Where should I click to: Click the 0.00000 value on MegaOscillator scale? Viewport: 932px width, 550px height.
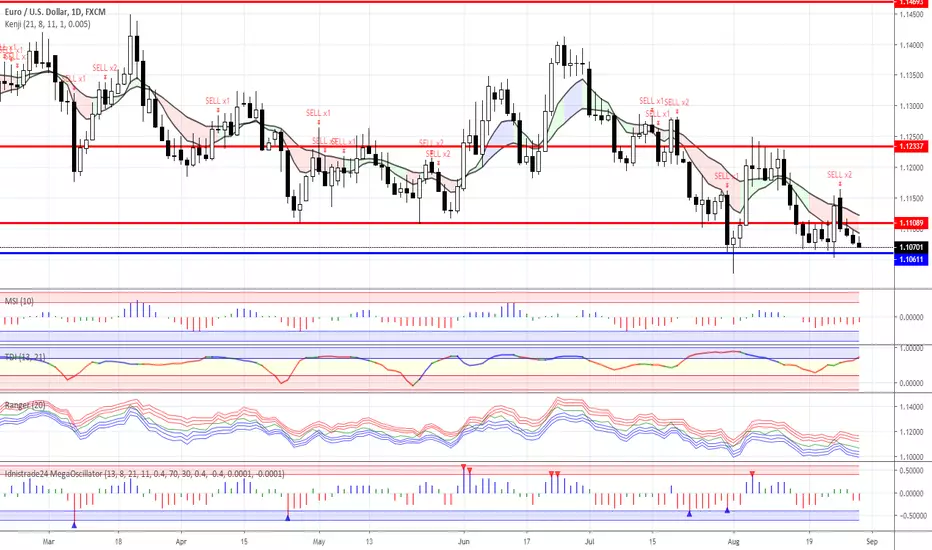point(911,494)
